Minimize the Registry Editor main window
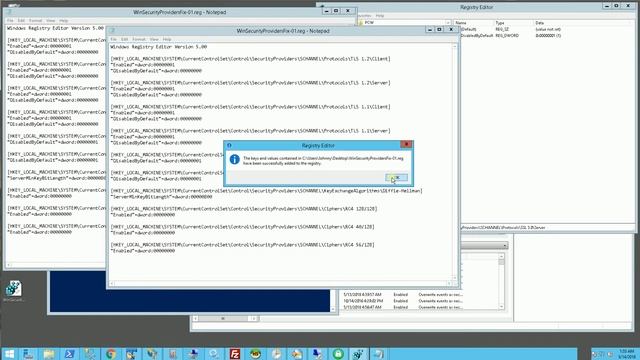This screenshot has height=360, width=640. coord(607,6)
